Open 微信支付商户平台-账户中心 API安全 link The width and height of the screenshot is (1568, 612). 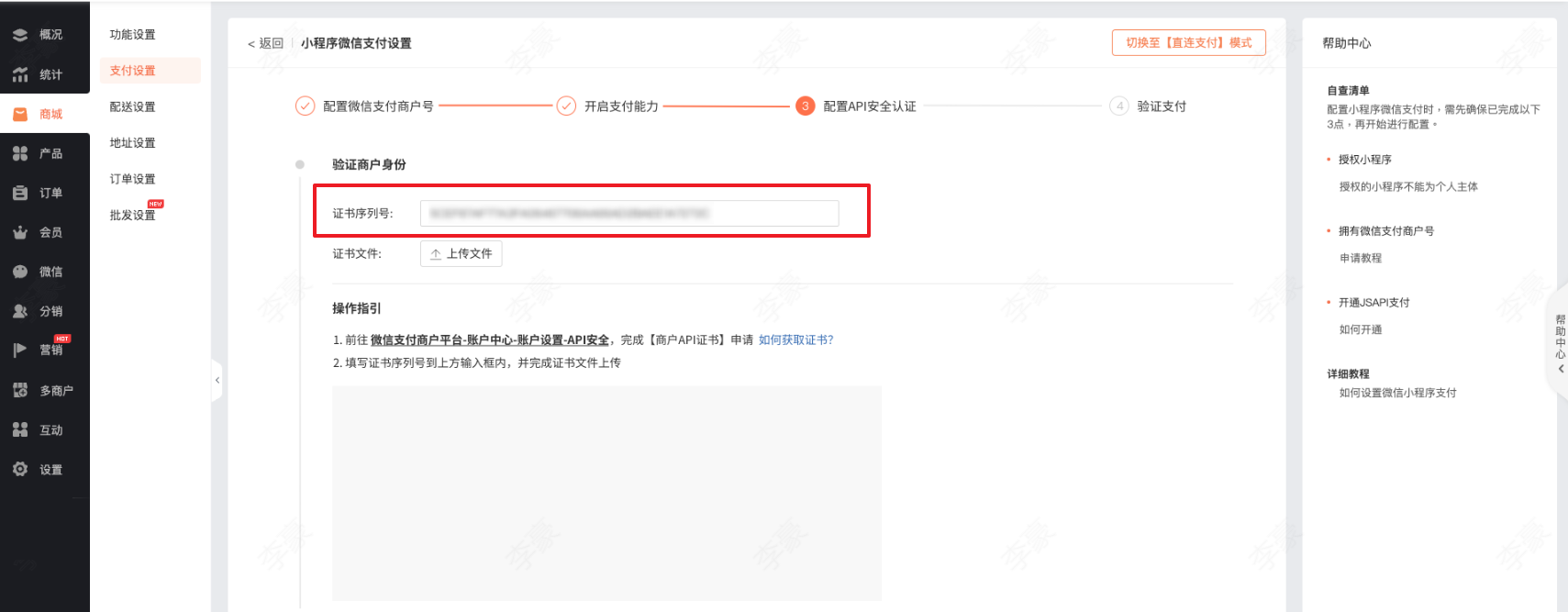click(x=490, y=340)
